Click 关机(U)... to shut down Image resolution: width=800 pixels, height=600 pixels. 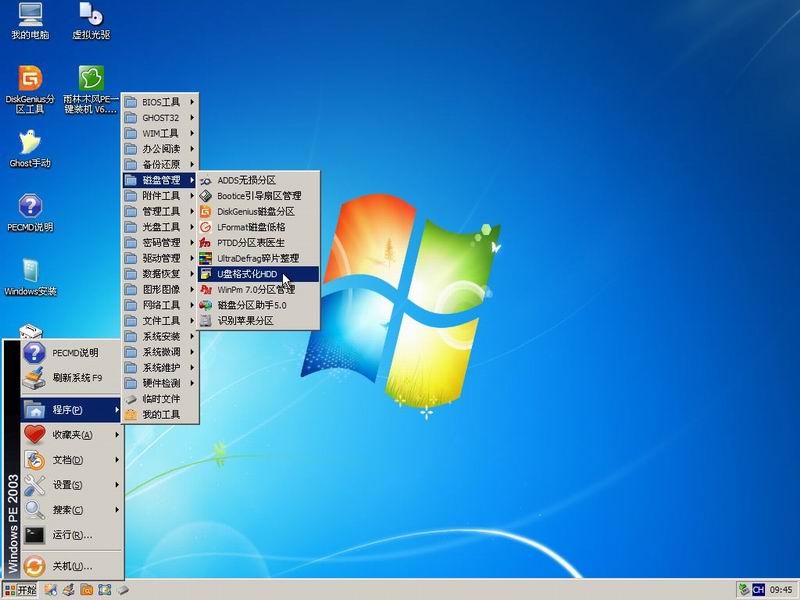[x=72, y=566]
